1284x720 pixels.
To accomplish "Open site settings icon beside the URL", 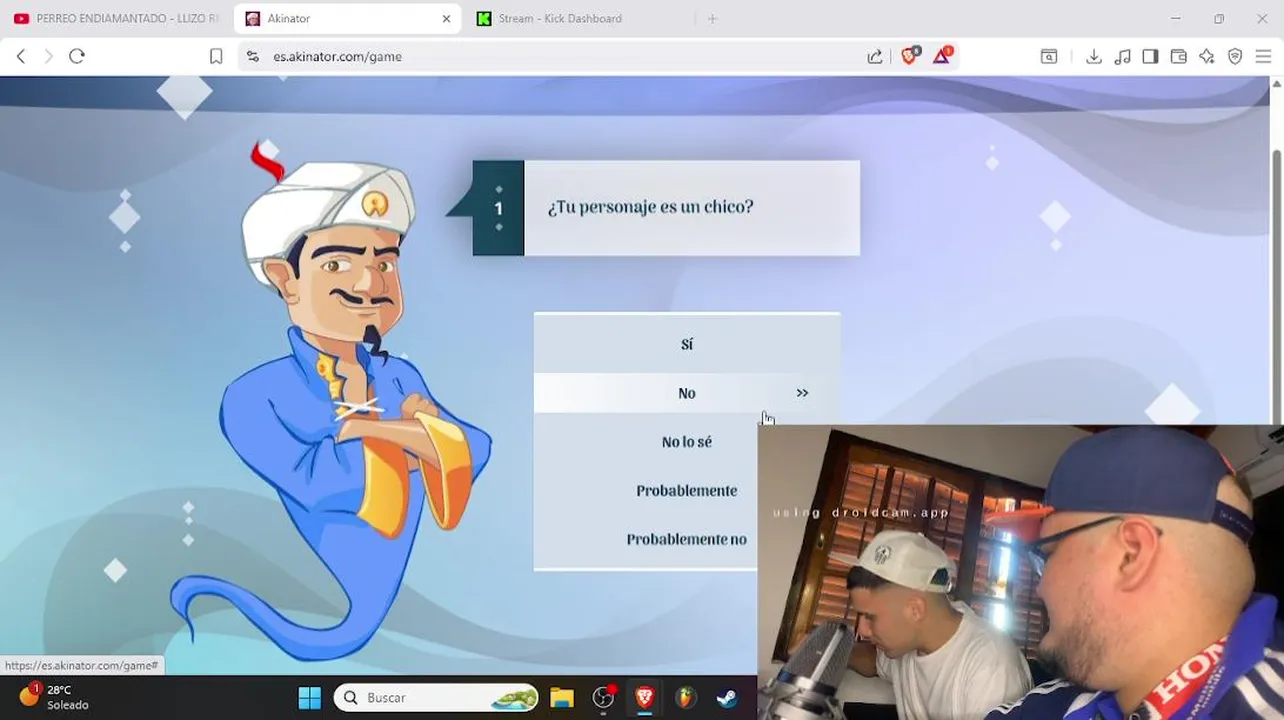I will tap(253, 57).
